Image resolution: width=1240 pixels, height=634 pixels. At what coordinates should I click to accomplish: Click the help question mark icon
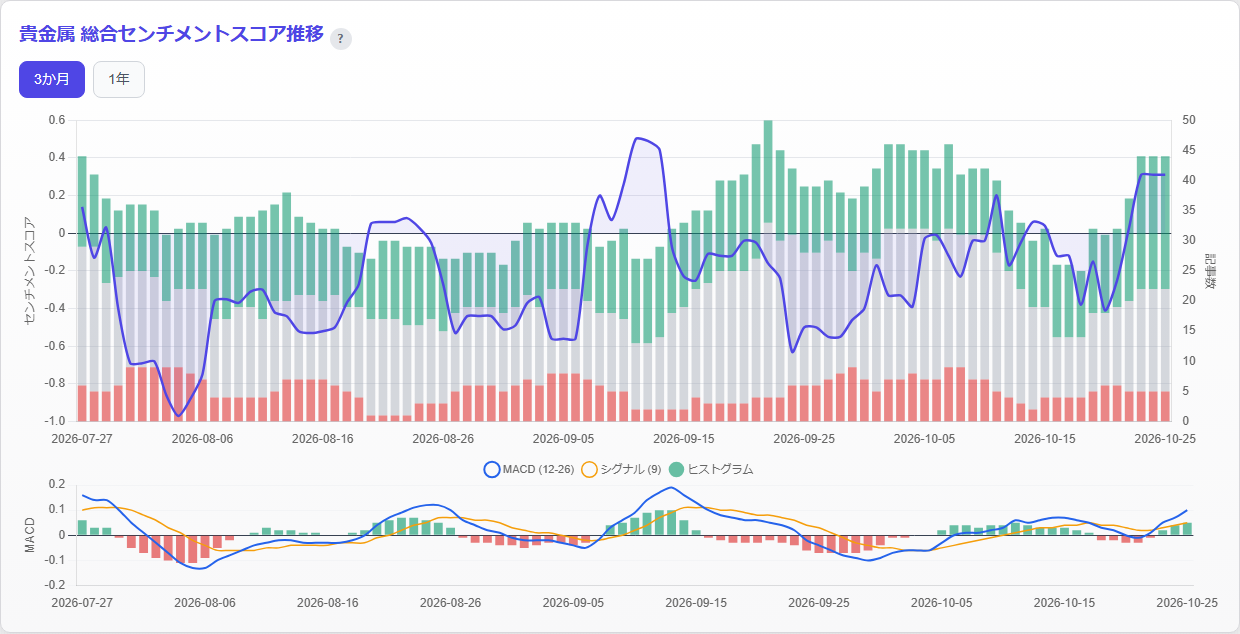pos(341,39)
